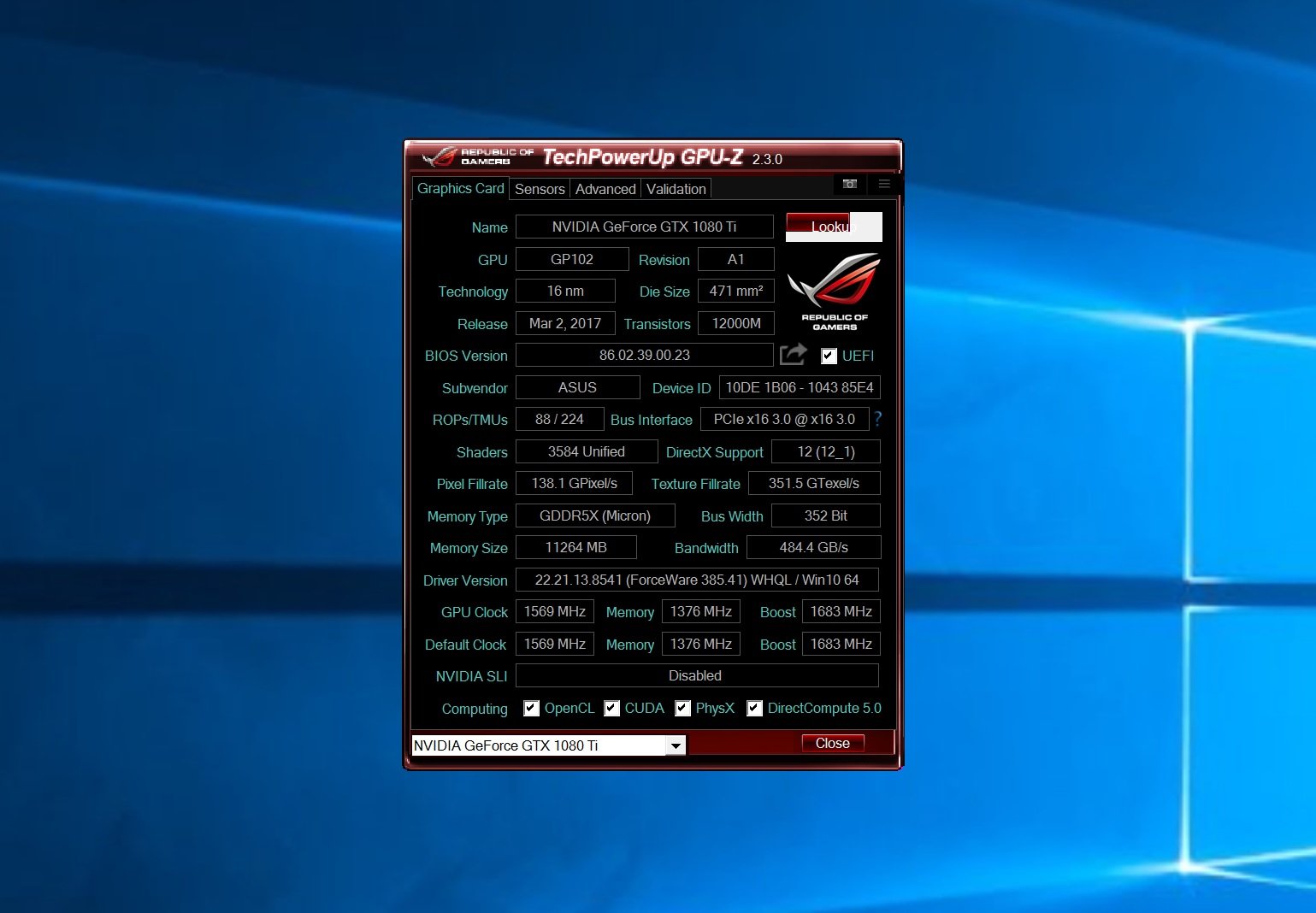Click the Bus Interface value PCIe x16 3.0

pos(785,419)
